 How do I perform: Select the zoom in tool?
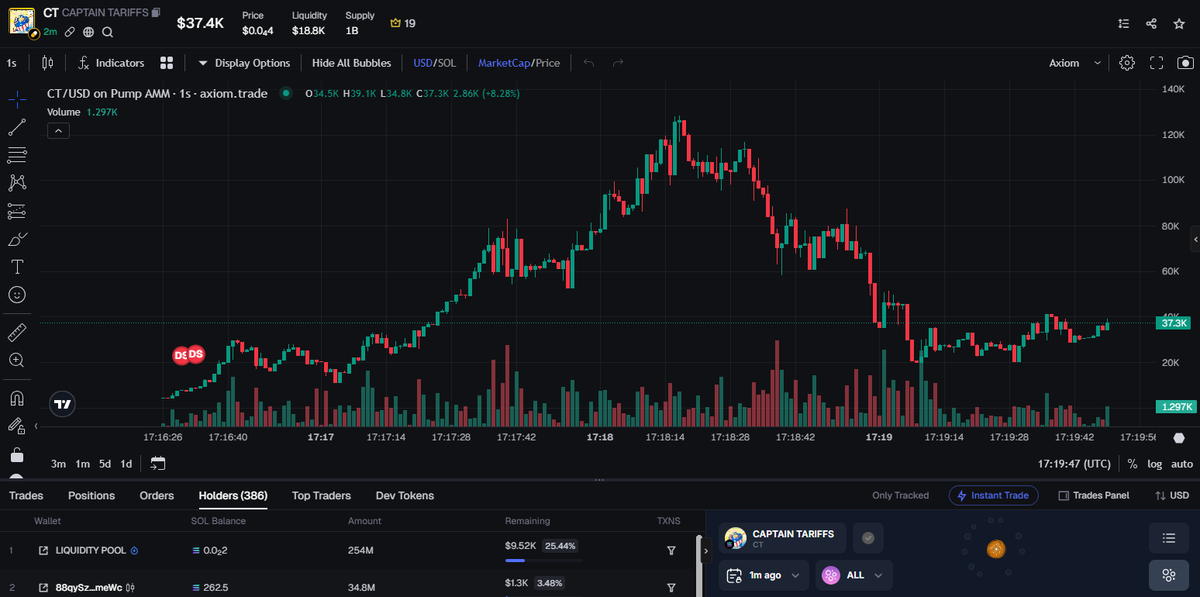[17, 360]
